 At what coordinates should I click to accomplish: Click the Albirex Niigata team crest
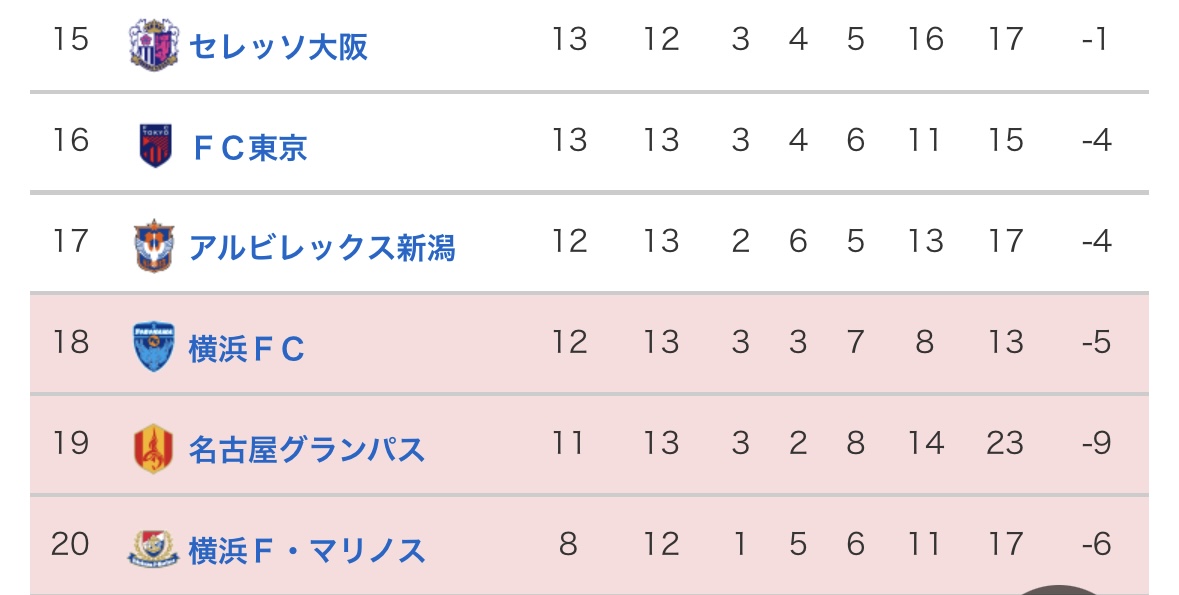154,246
